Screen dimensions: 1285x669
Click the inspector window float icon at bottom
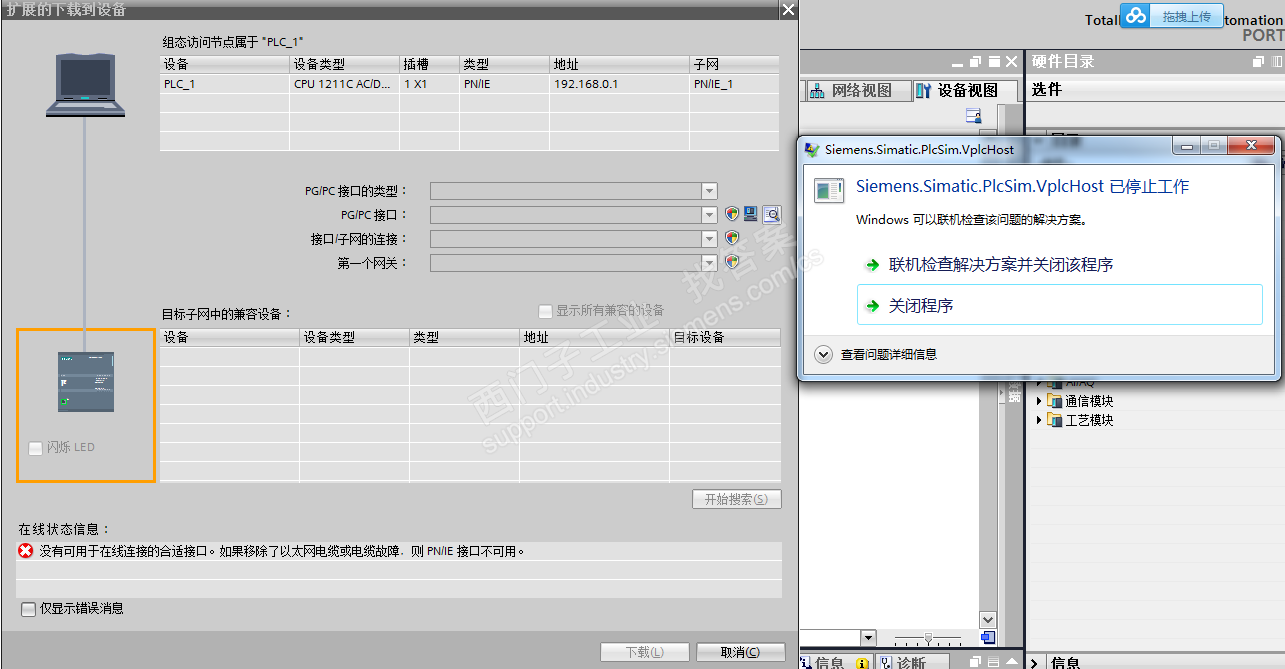(x=975, y=662)
